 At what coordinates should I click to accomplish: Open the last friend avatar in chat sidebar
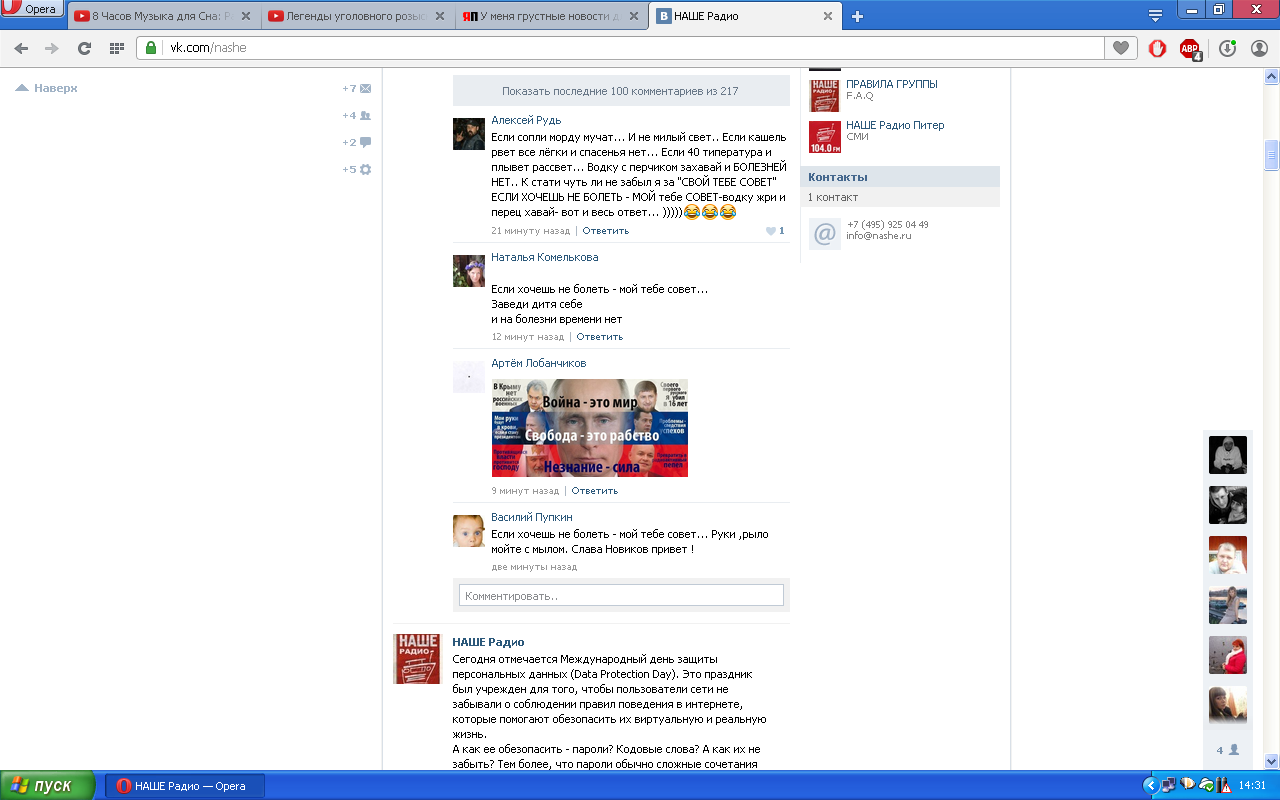1228,705
